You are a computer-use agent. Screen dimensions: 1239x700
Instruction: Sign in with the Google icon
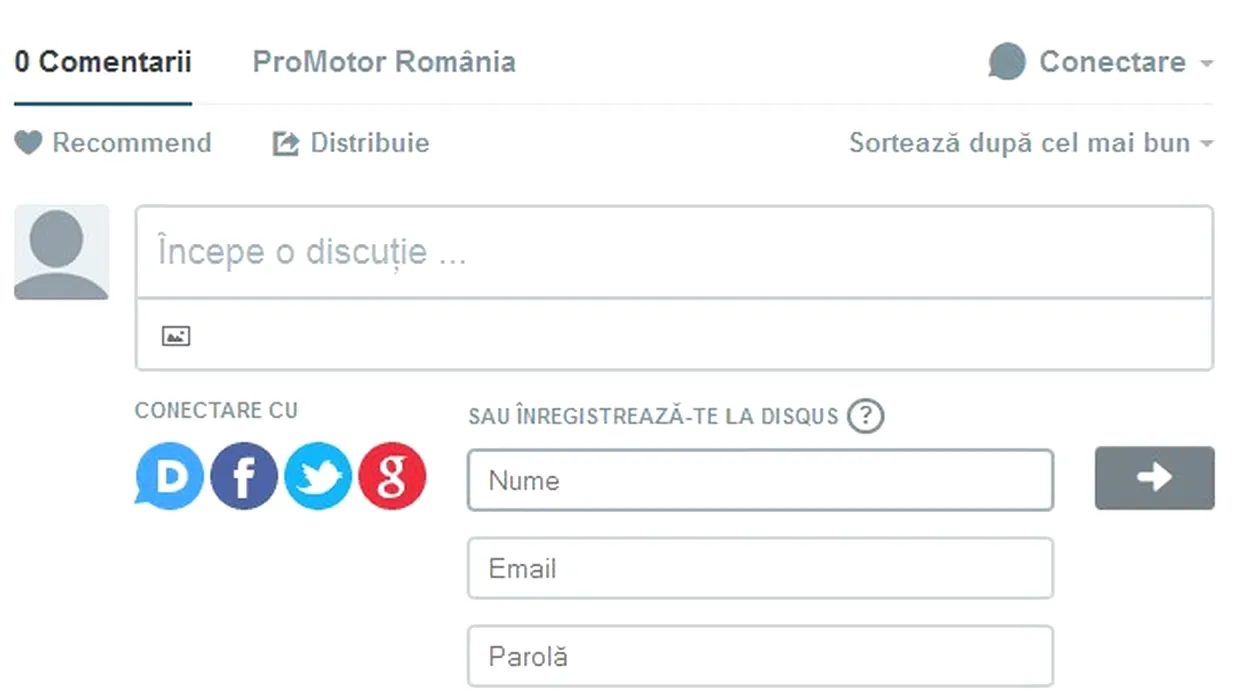coord(392,477)
